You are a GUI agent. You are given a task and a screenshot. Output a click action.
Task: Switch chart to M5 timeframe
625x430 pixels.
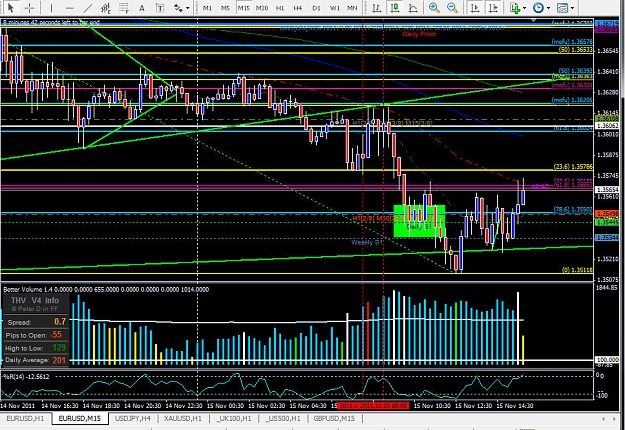(225, 8)
